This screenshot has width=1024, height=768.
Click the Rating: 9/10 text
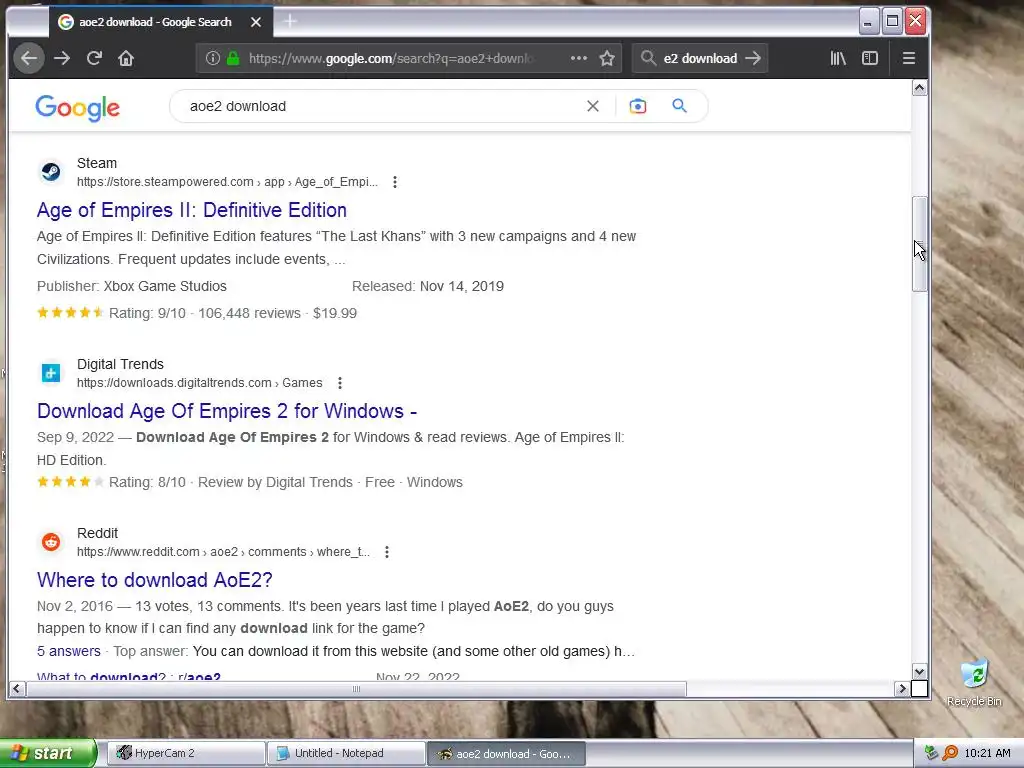[x=148, y=313]
